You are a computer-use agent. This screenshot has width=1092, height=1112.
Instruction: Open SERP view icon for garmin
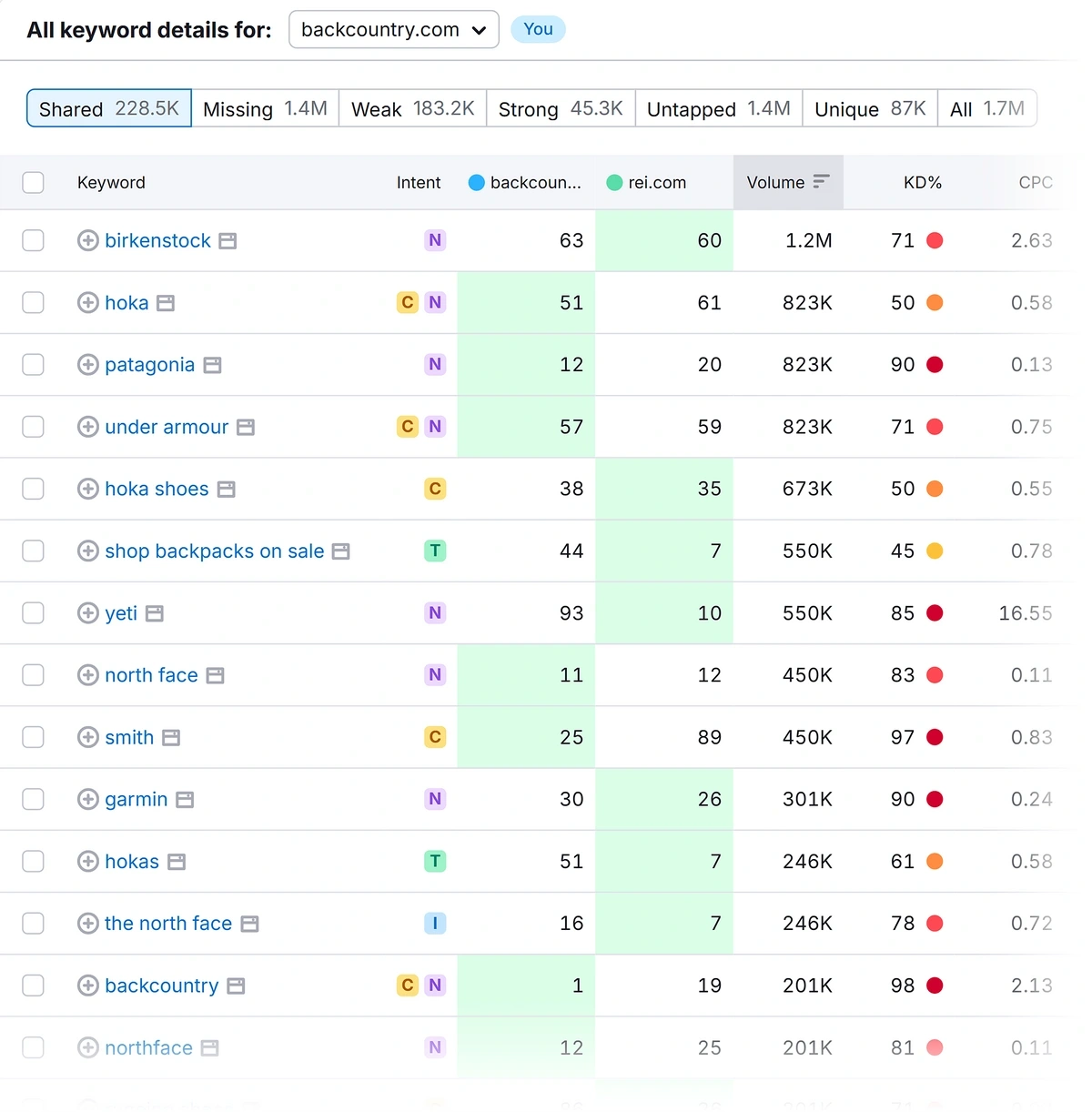click(185, 800)
